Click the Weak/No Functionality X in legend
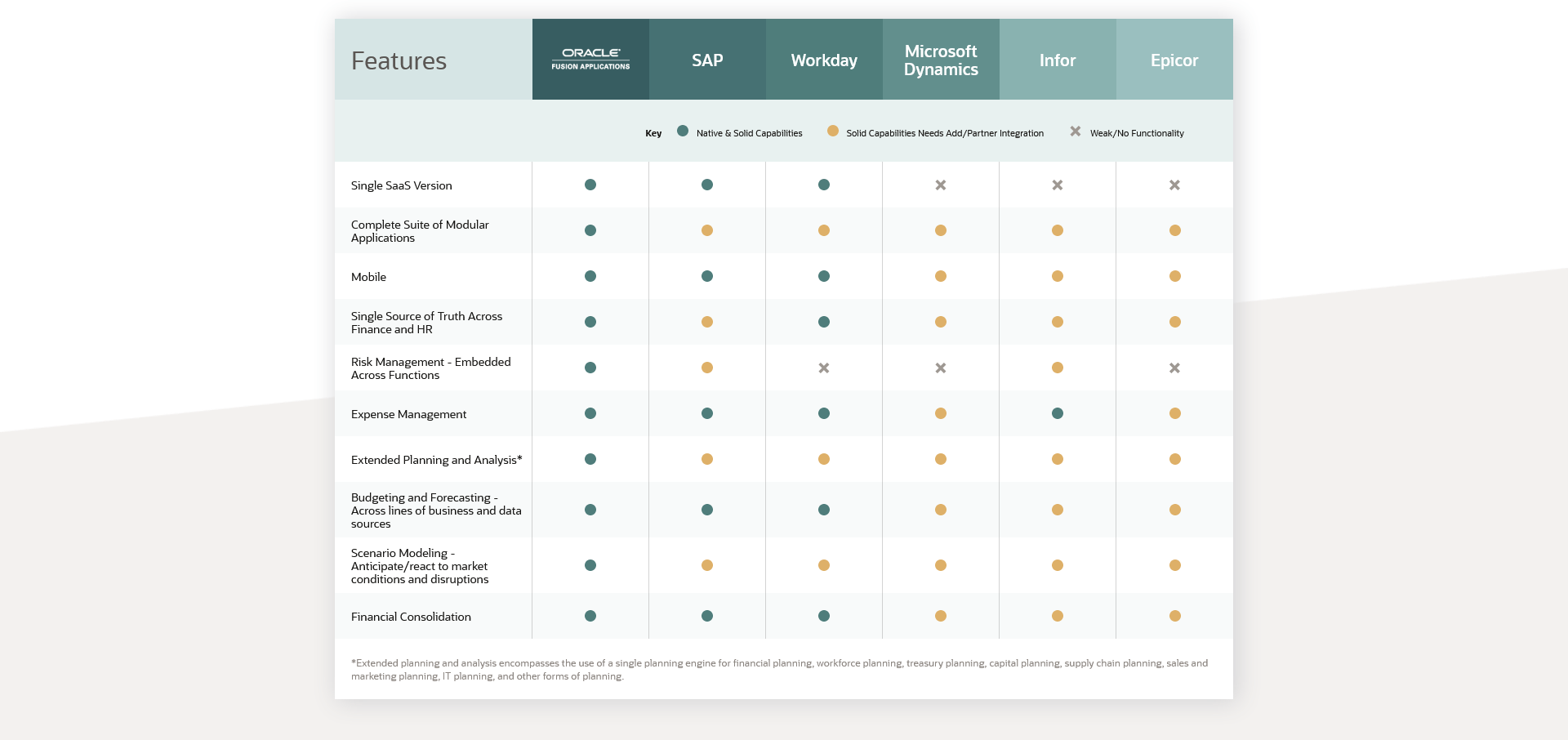Screen dimensions: 1568x740 1076,132
